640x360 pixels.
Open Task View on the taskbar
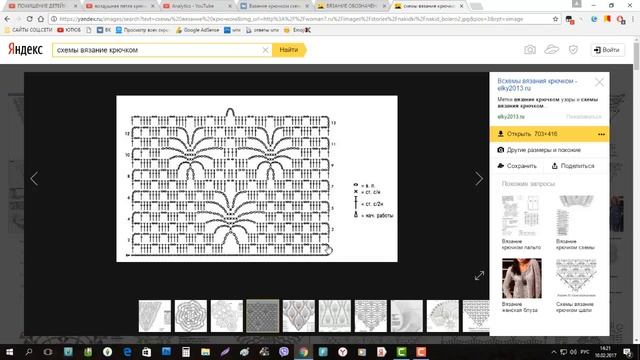[48, 352]
